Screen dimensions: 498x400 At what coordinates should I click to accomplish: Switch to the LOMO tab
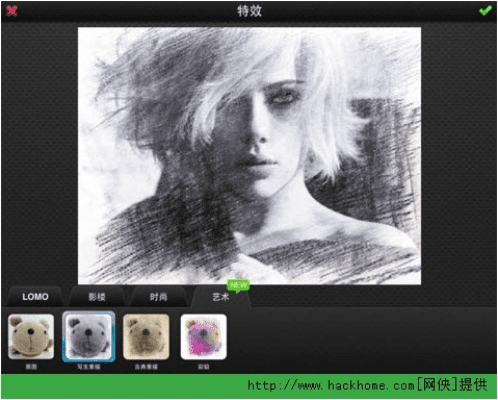click(x=35, y=296)
